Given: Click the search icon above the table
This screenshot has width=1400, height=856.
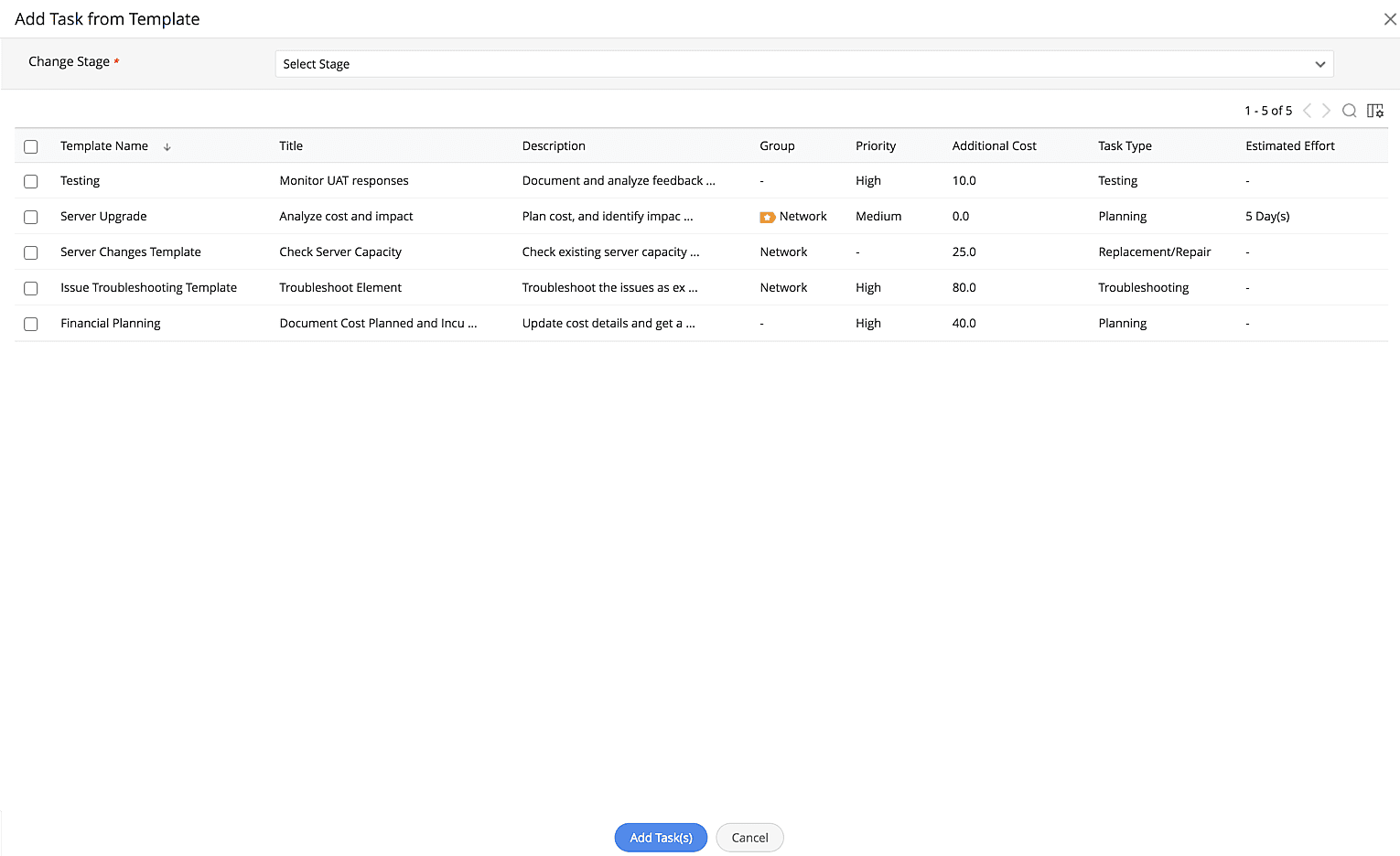Looking at the screenshot, I should pyautogui.click(x=1349, y=111).
